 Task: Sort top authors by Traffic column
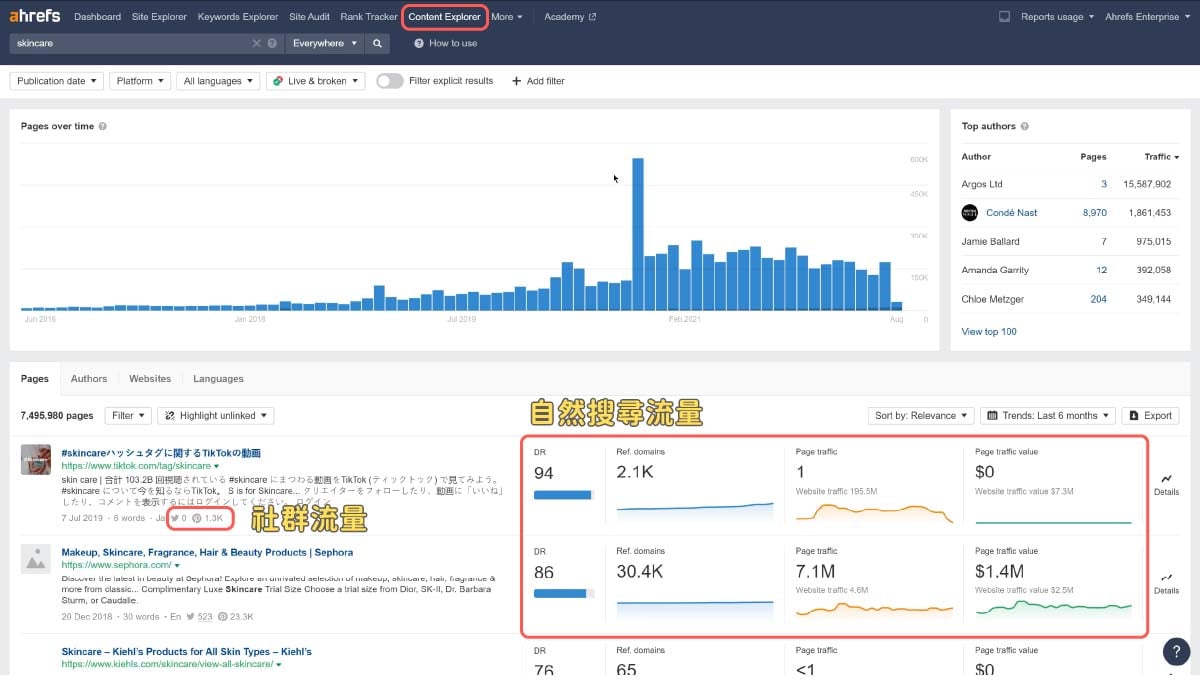[1162, 157]
